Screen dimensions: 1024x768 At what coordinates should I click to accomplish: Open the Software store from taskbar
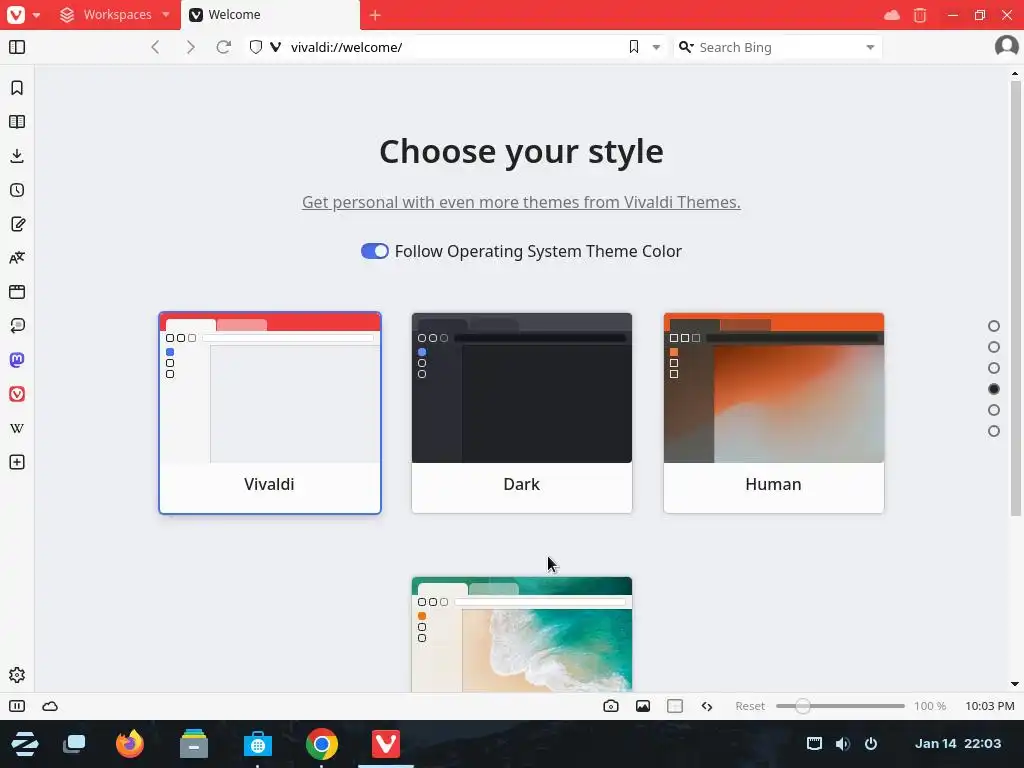coord(257,744)
